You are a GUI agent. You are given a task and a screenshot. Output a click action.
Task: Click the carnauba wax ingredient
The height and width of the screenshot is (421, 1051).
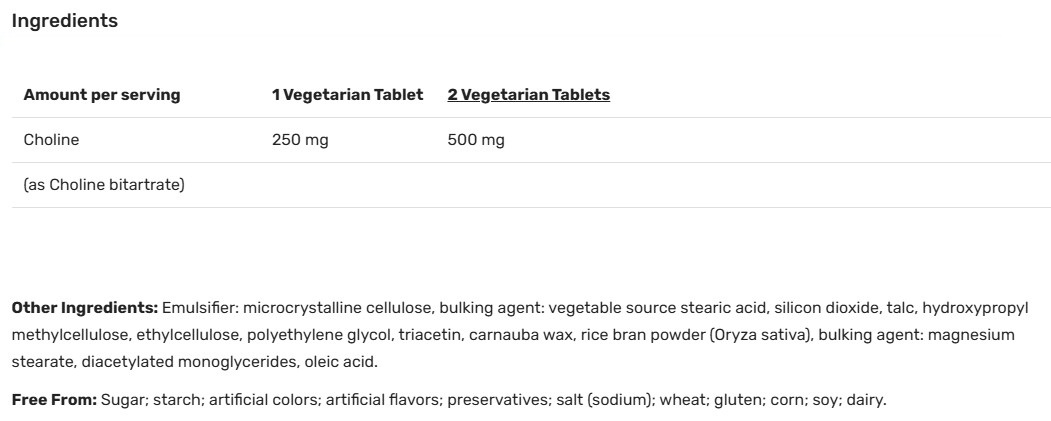[x=519, y=334]
